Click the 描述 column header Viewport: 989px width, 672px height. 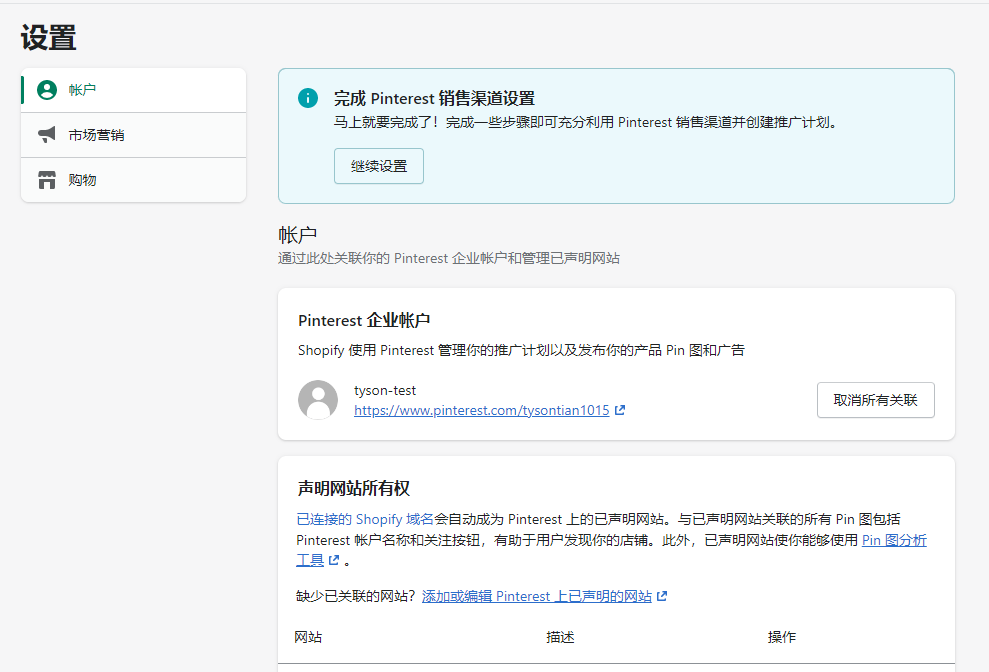point(560,637)
